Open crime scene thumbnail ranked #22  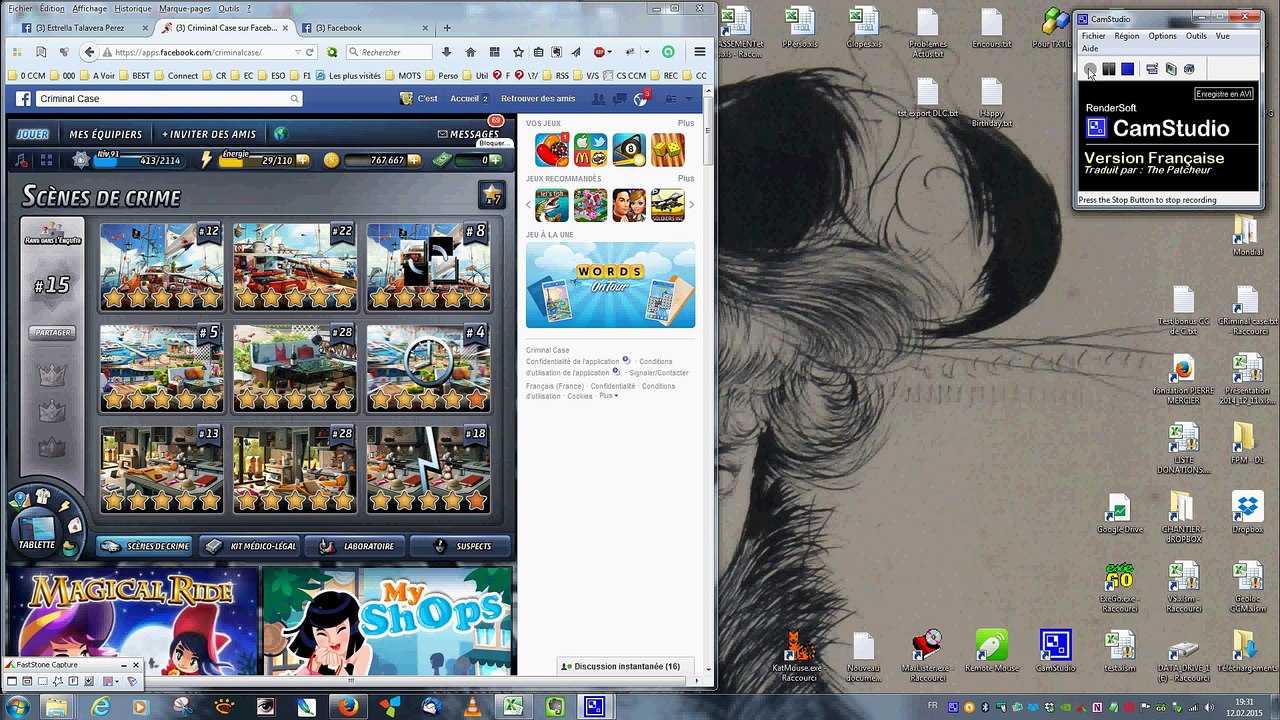[295, 266]
